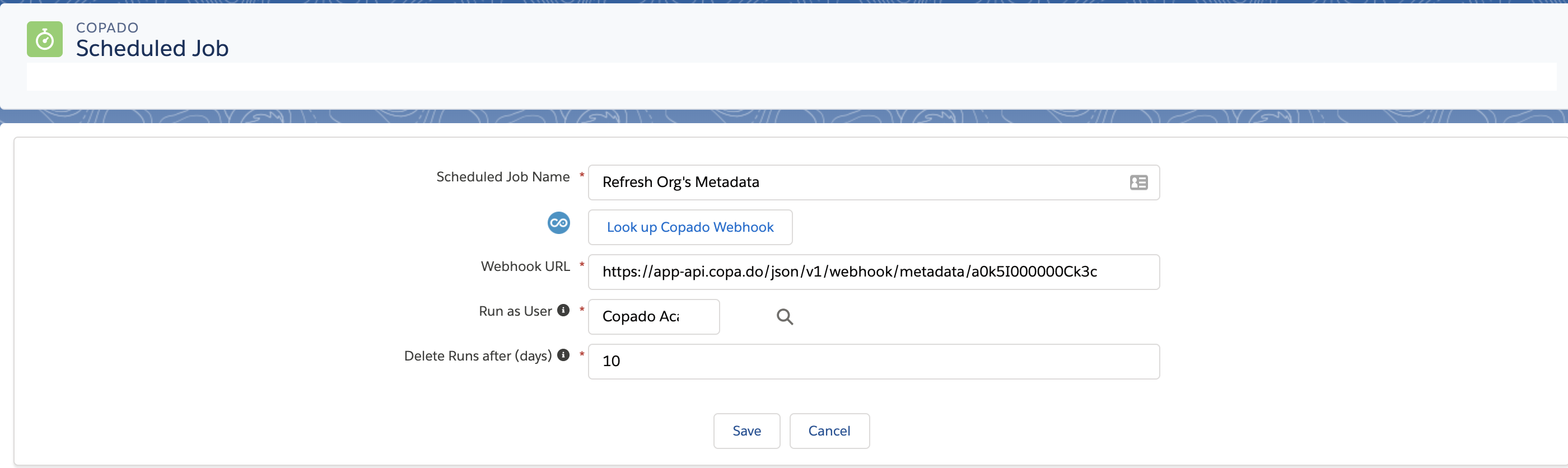Click info icon beside Delete Runs after (days)
This screenshot has width=1568, height=468.
pos(564,355)
